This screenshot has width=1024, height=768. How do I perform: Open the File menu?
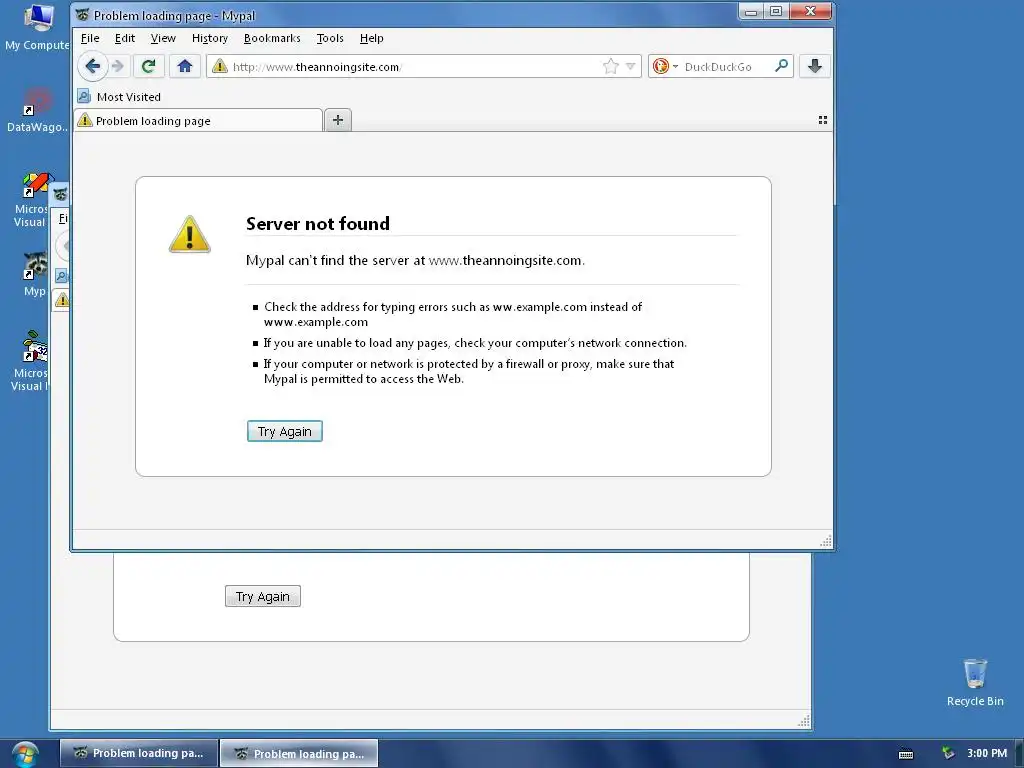(90, 38)
